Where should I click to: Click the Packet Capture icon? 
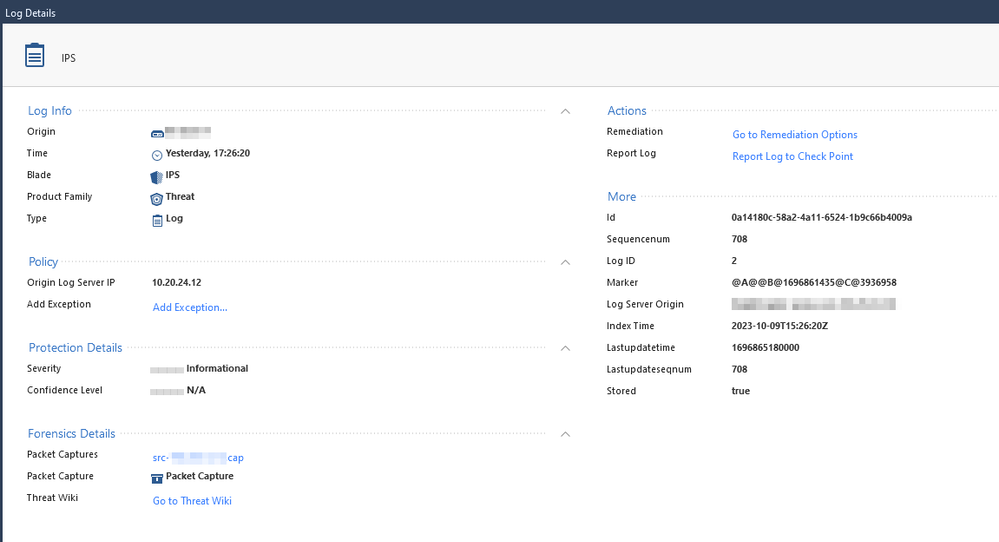[157, 478]
